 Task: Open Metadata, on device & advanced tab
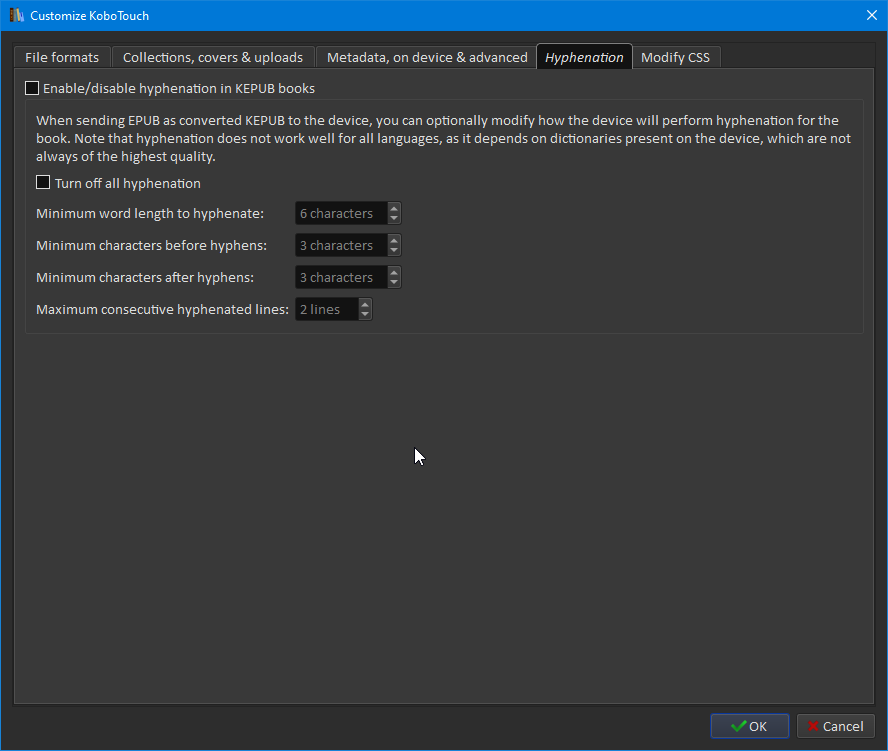(x=427, y=57)
